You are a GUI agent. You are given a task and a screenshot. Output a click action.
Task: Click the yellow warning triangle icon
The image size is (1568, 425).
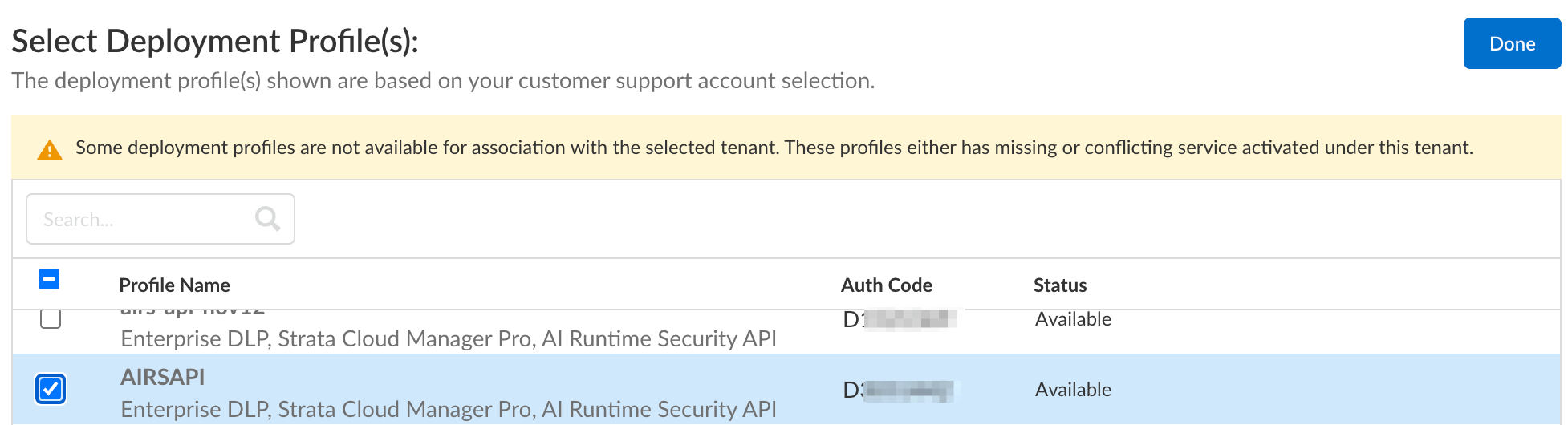coord(50,150)
